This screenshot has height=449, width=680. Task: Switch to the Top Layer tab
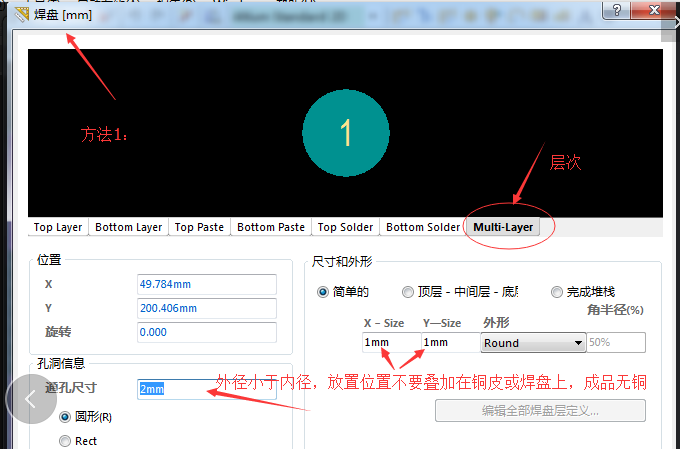[58, 227]
